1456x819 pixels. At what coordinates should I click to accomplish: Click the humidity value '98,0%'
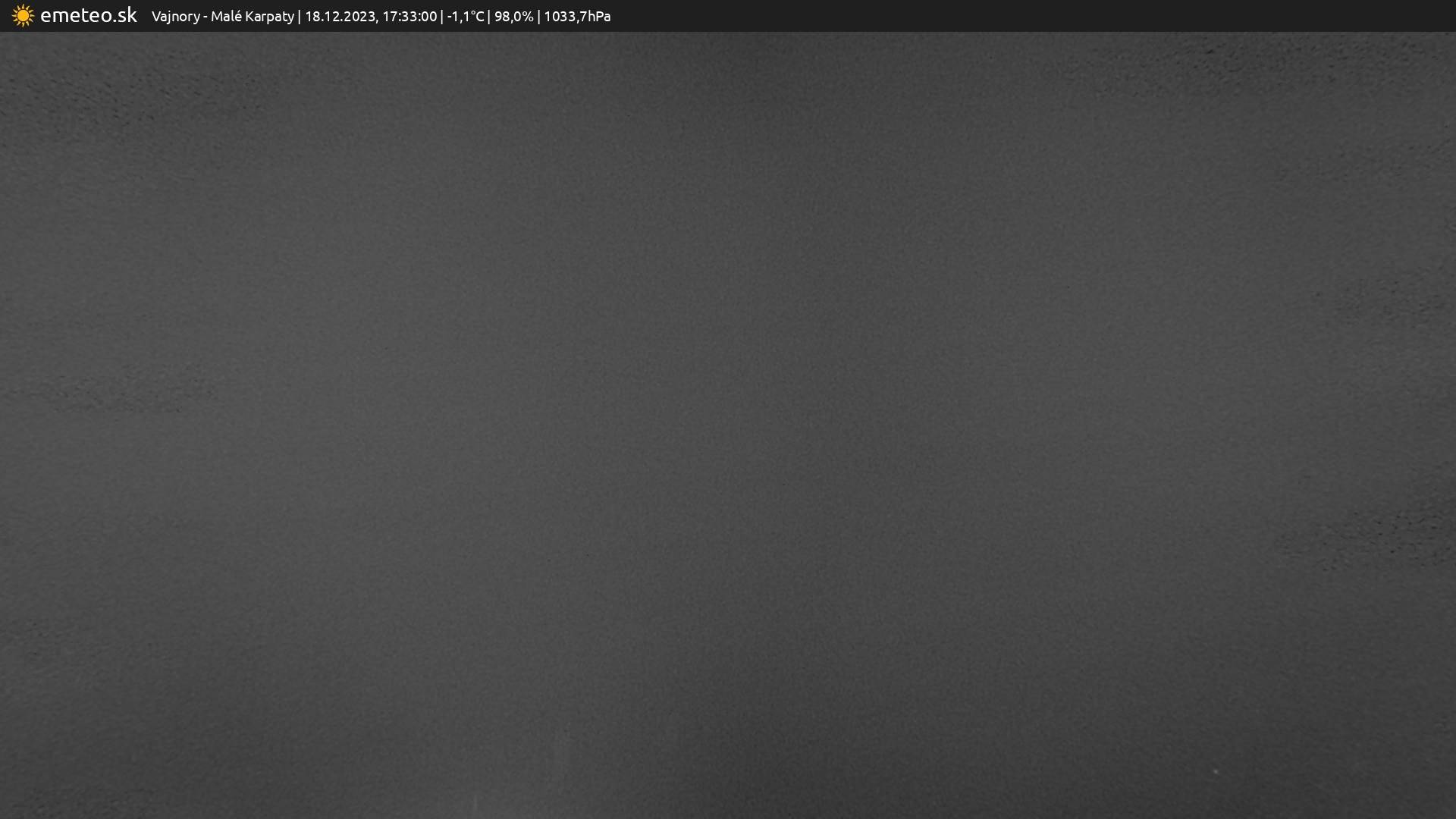click(514, 17)
